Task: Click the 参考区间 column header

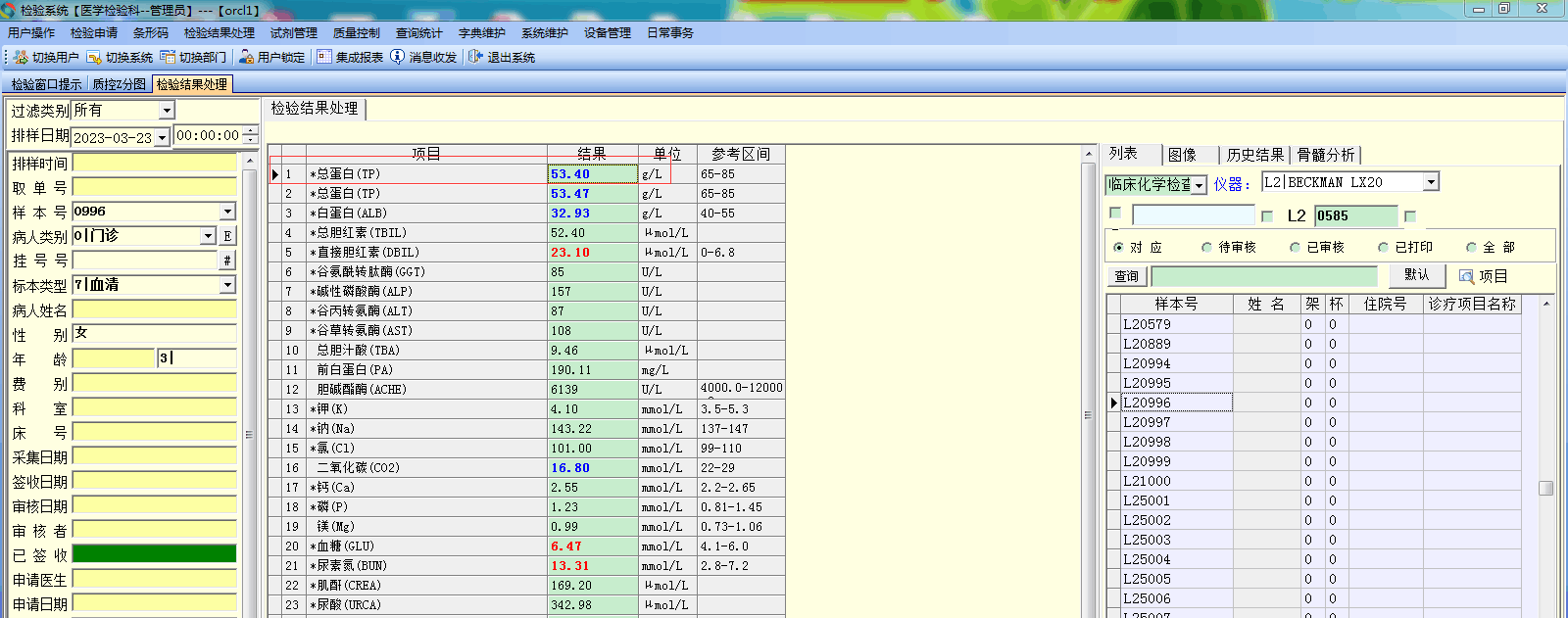Action: (741, 154)
